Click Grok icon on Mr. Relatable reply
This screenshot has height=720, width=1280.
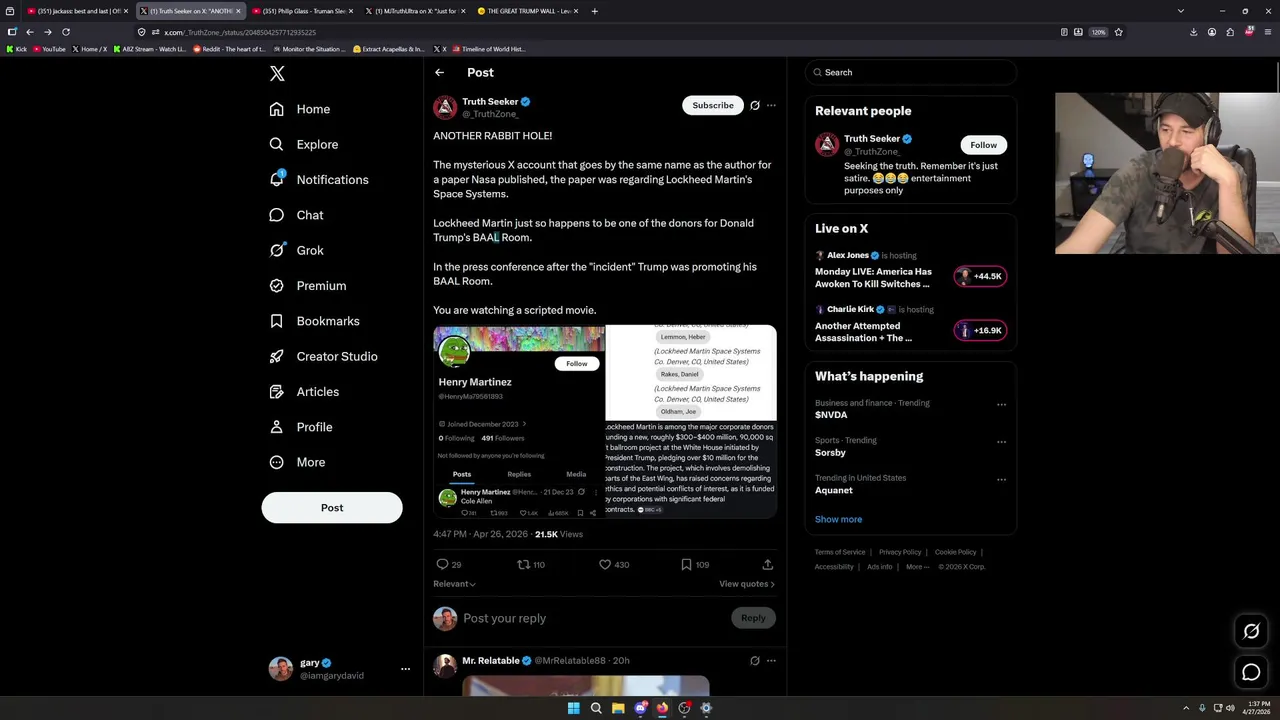pos(755,661)
